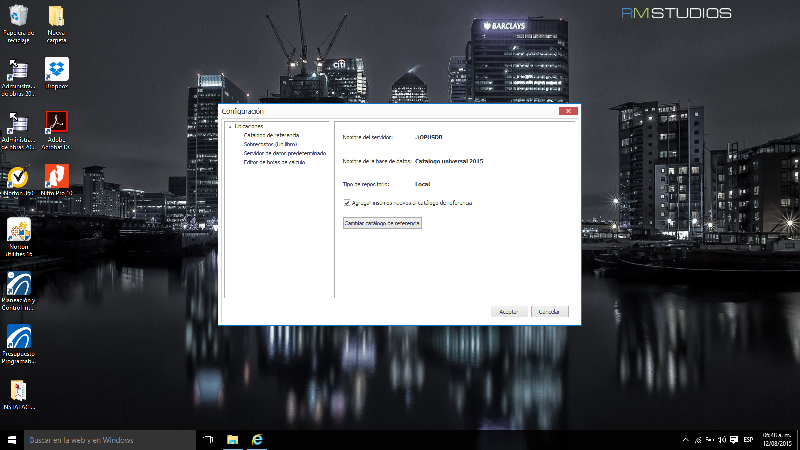The width and height of the screenshot is (800, 450).
Task: Collapse the Ubicaciones tree node
Action: click(x=229, y=127)
